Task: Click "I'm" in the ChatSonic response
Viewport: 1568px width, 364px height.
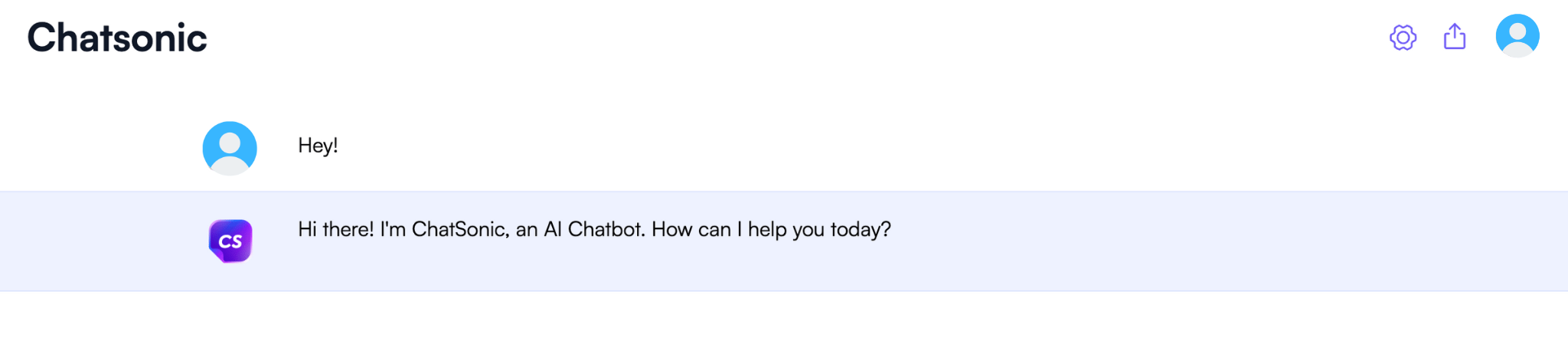Action: [x=393, y=229]
